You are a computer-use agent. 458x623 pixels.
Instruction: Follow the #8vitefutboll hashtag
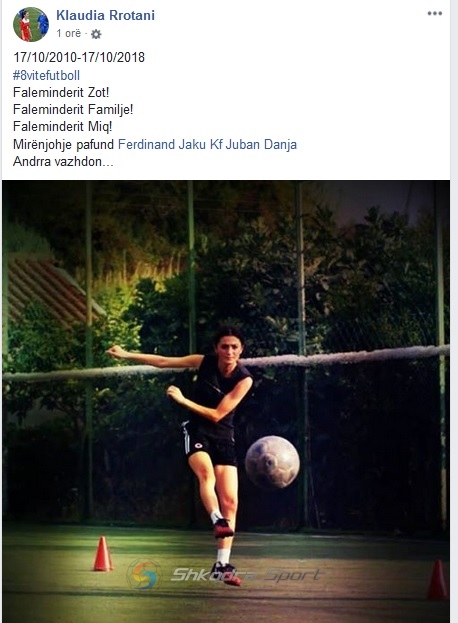[46, 75]
